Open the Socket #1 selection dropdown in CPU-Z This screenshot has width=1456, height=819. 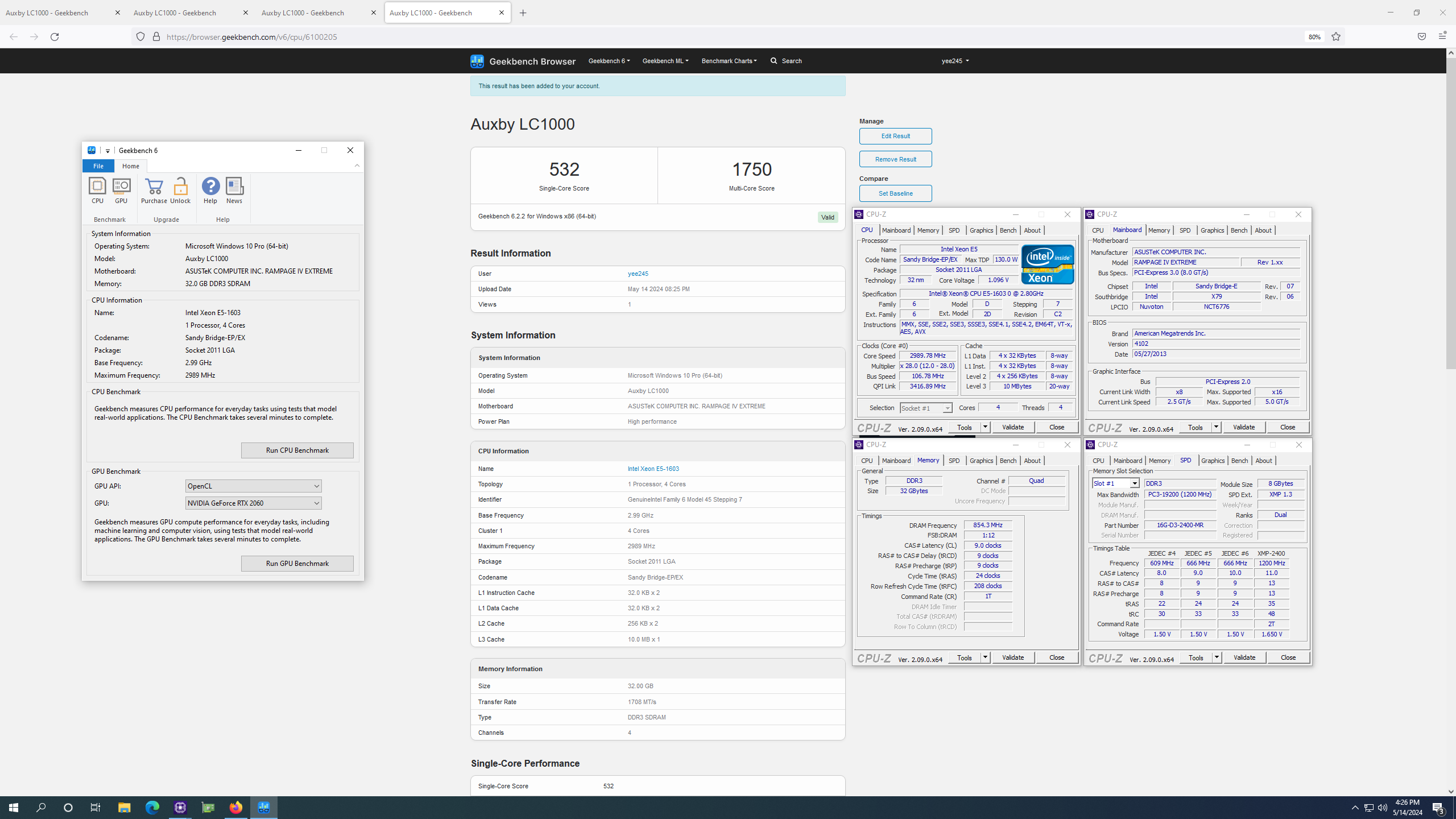926,408
